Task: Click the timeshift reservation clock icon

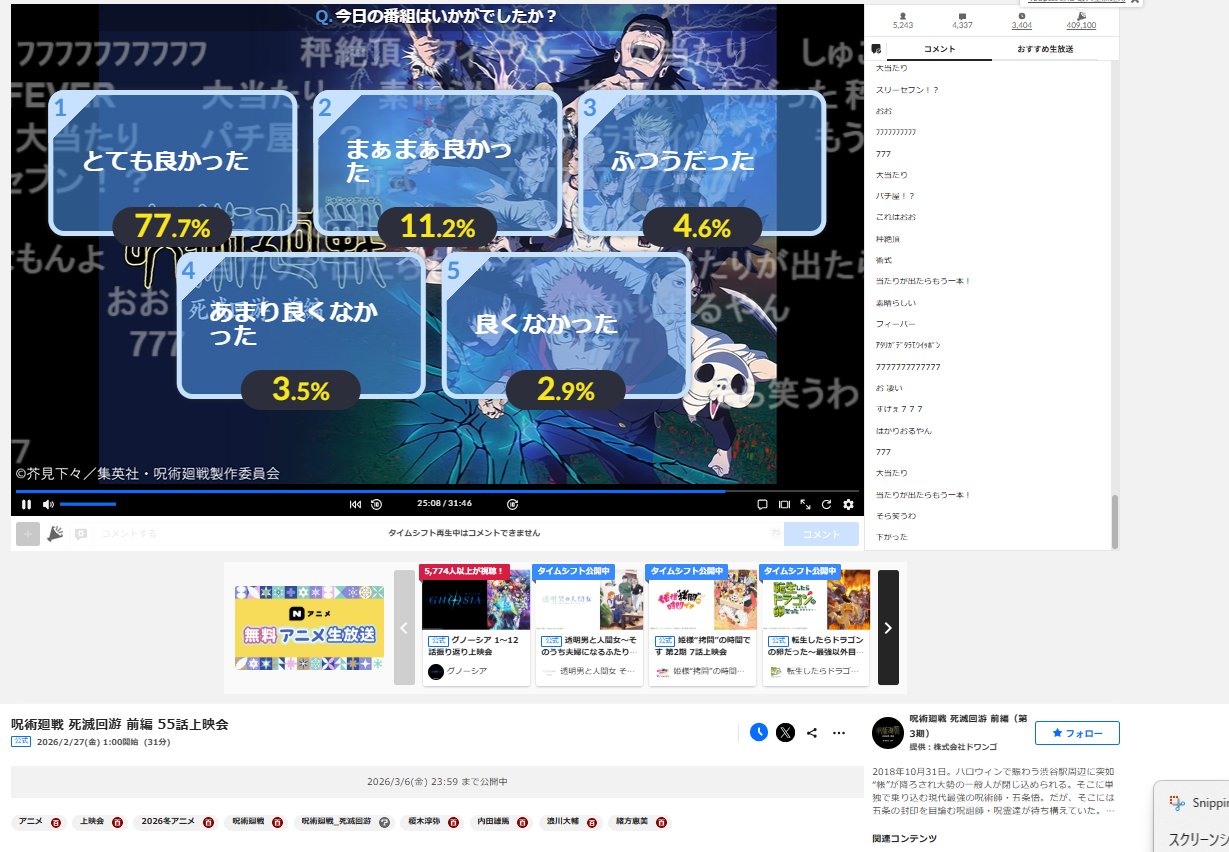Action: 759,732
